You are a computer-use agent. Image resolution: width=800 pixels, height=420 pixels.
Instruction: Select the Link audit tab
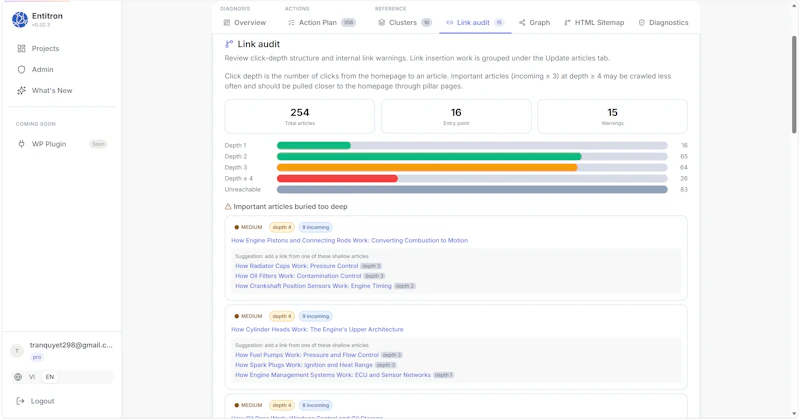click(x=475, y=22)
